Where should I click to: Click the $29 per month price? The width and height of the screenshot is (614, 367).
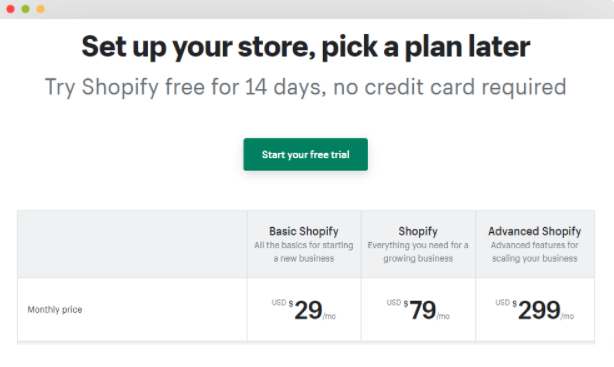tap(304, 310)
